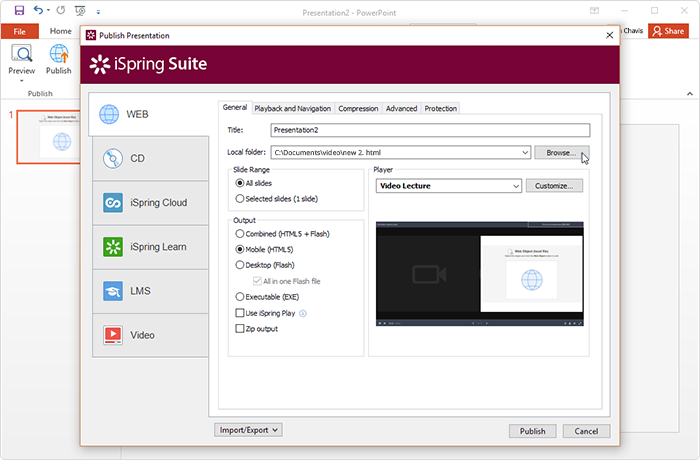The image size is (700, 460).
Task: Click the Publish globe icon in ribbon
Action: pos(58,54)
